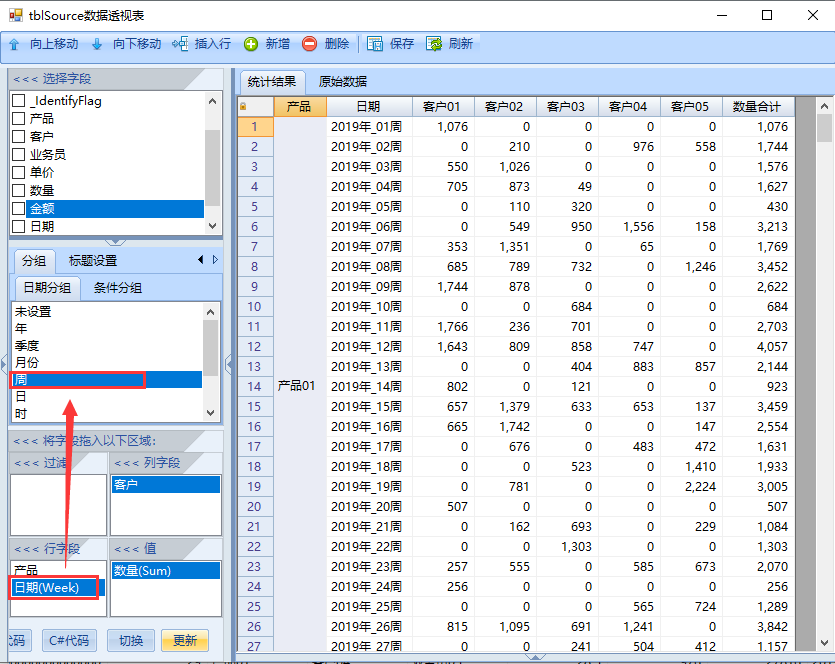Click the 客户01 column header
Viewport: 835px width, 664px height.
point(443,106)
